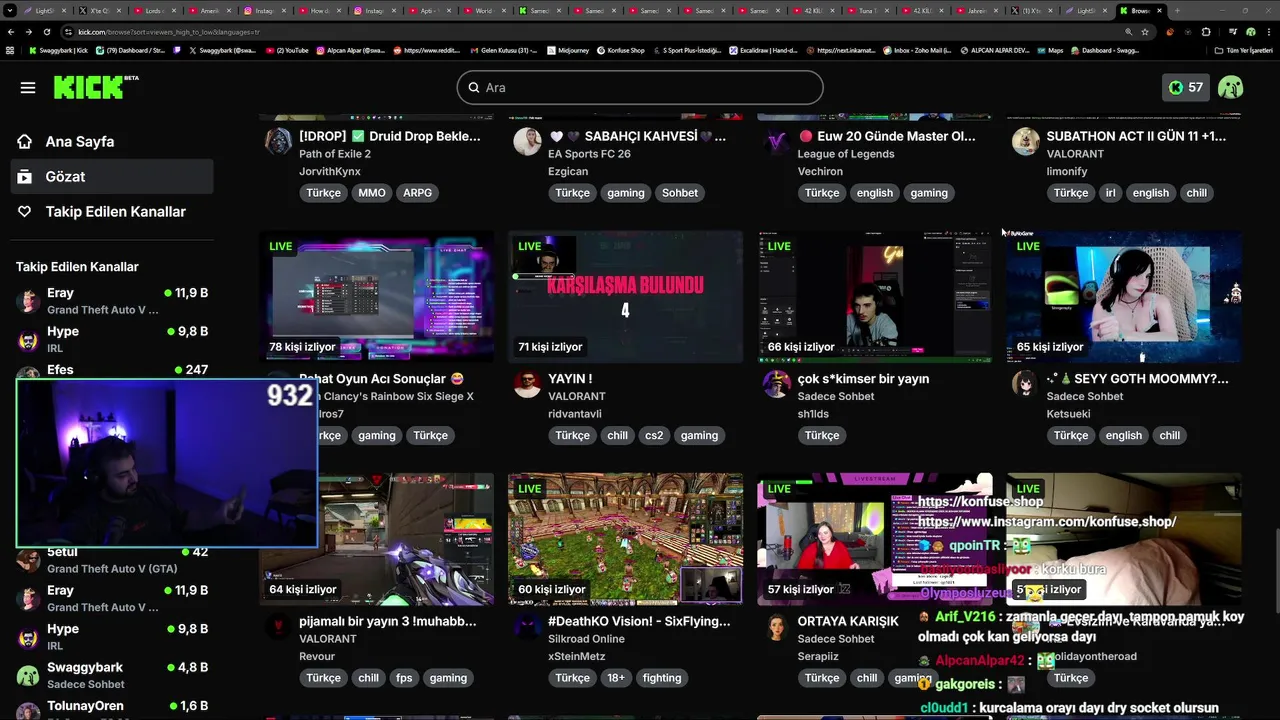The height and width of the screenshot is (720, 1280).
Task: Open Serapiiz channel avatar
Action: 776,627
